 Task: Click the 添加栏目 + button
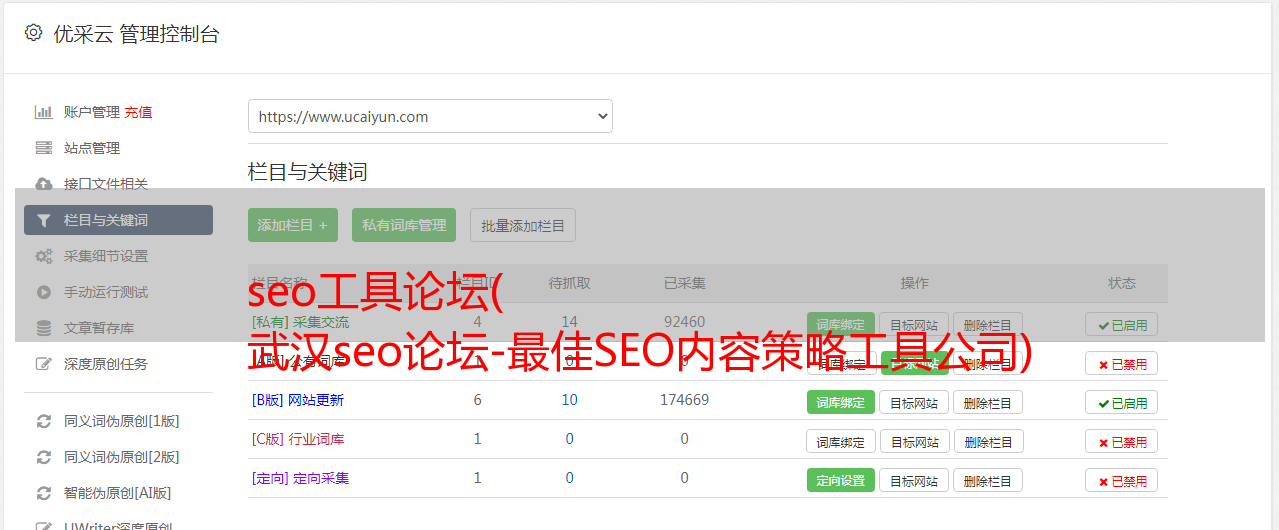click(293, 225)
